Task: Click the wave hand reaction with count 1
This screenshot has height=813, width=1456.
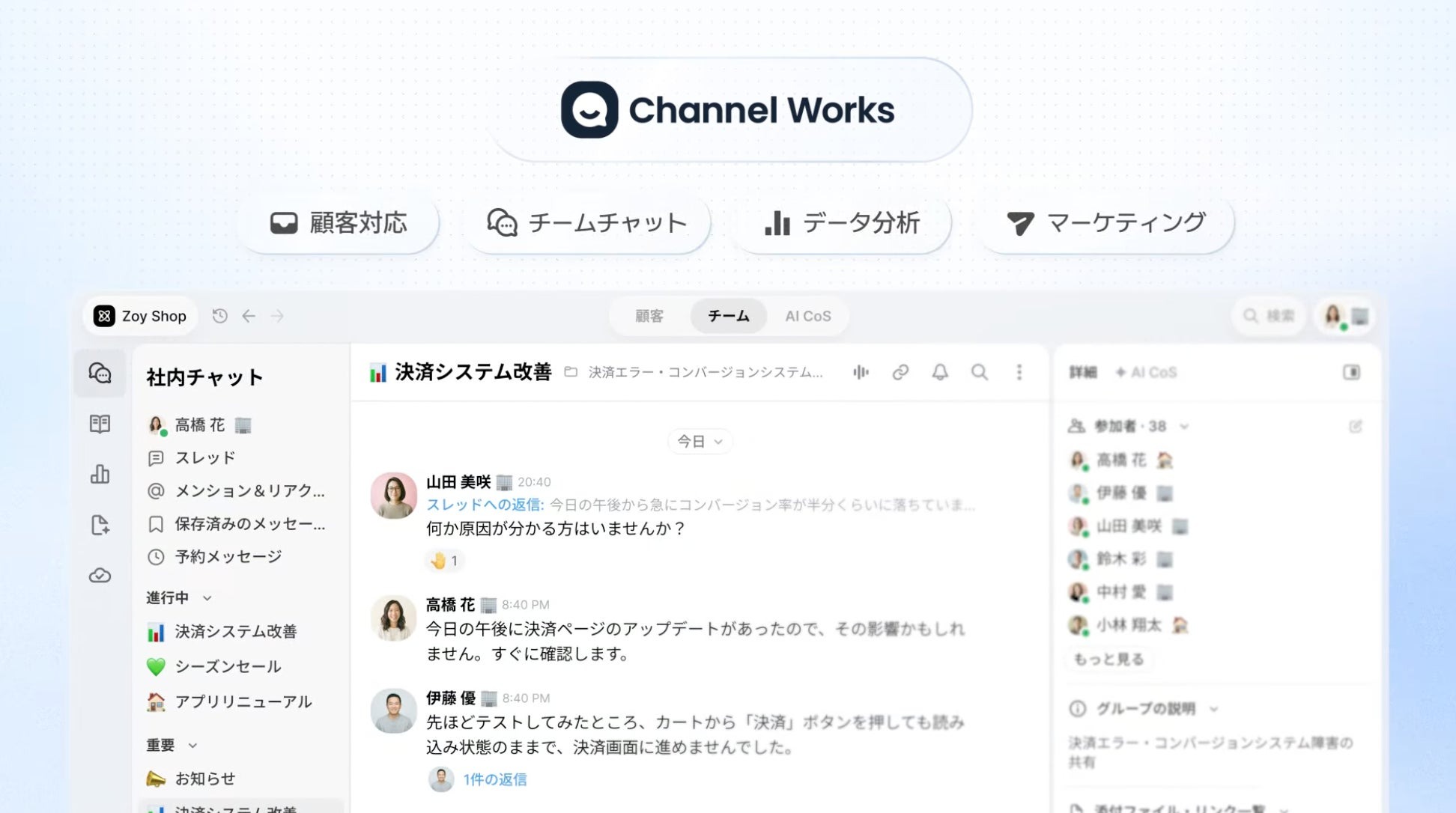Action: (444, 561)
